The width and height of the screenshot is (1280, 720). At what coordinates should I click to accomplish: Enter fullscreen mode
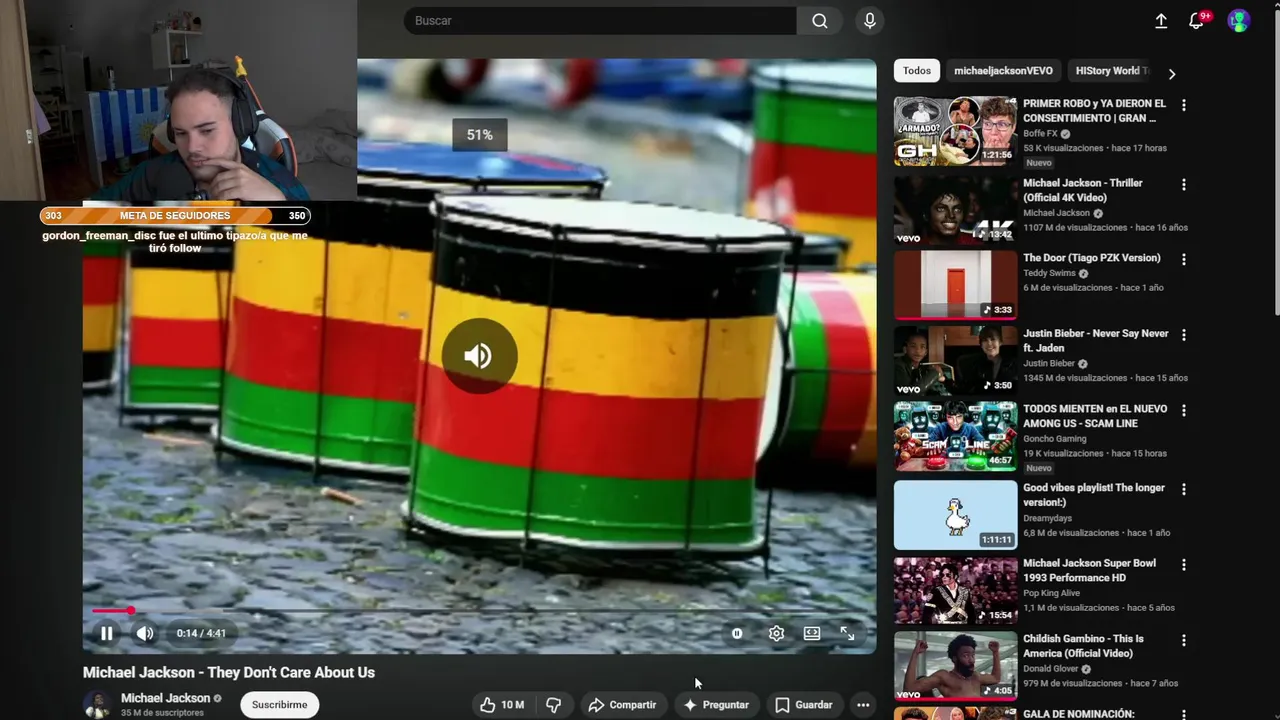pos(847,633)
